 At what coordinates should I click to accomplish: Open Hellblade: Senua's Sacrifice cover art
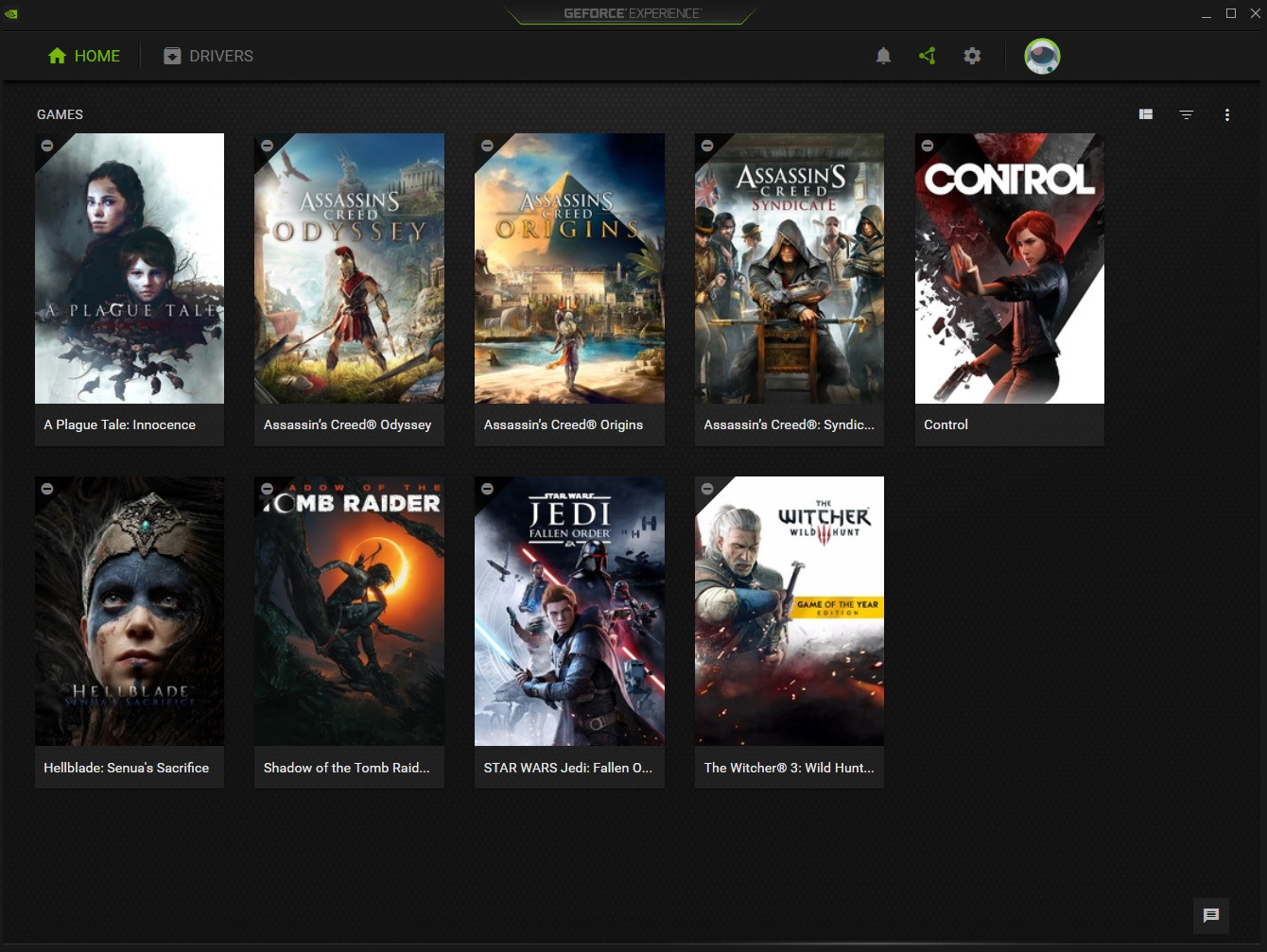130,612
